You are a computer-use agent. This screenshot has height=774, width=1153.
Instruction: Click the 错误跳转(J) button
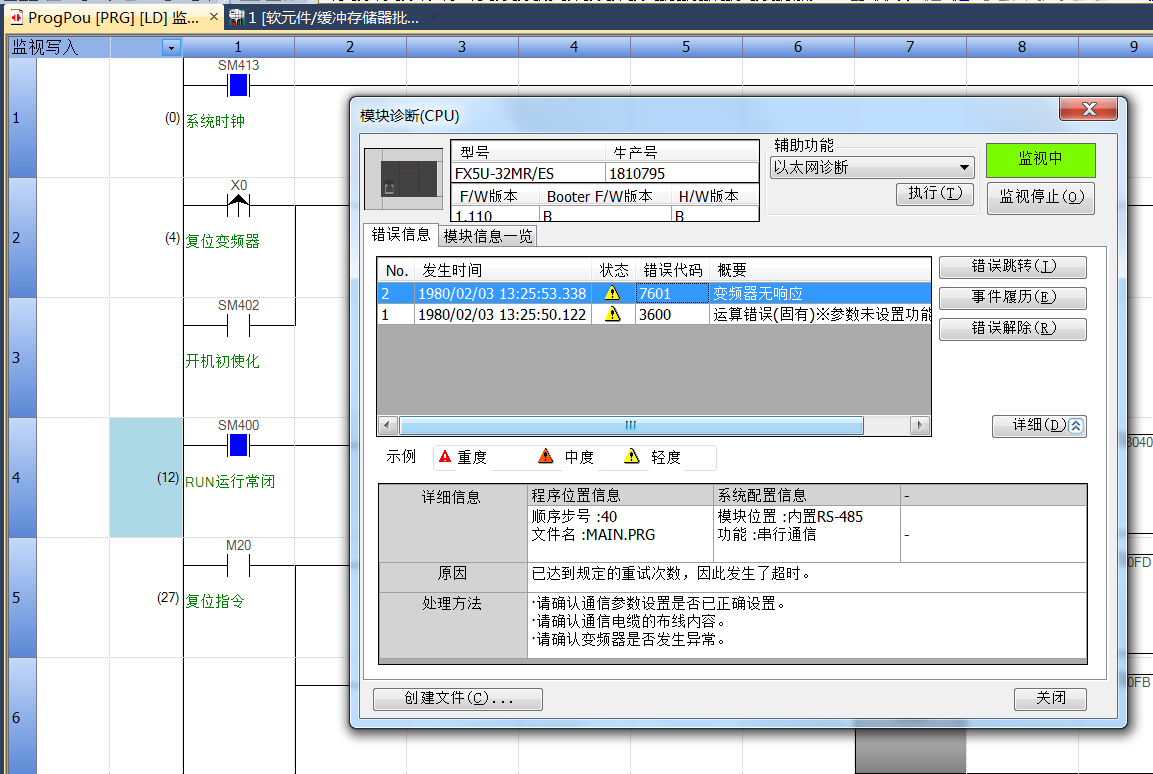pos(1012,267)
